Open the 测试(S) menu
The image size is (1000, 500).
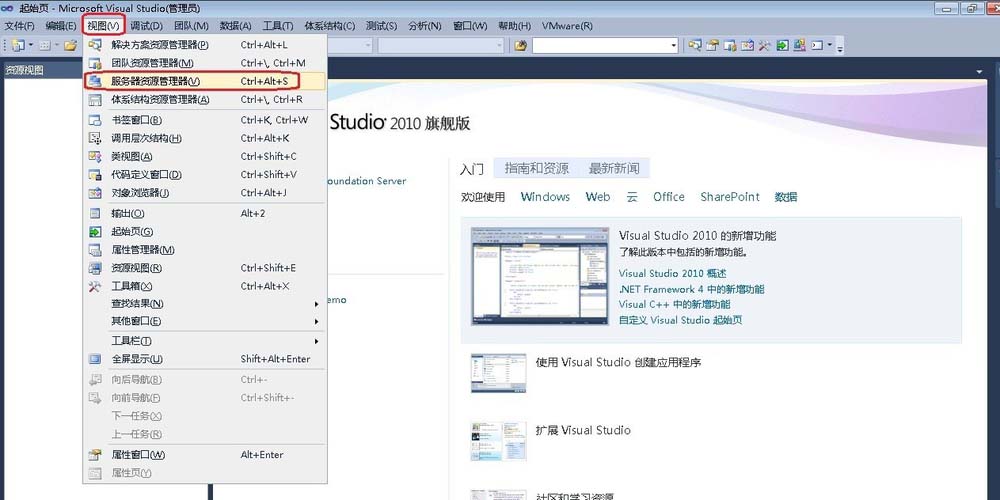381,26
